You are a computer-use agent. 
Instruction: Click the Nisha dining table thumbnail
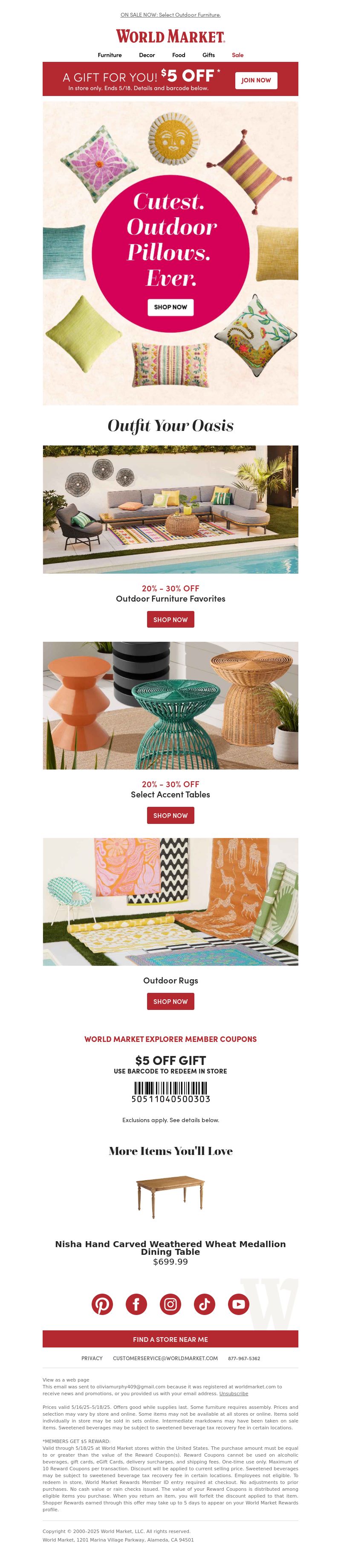coord(170,1196)
